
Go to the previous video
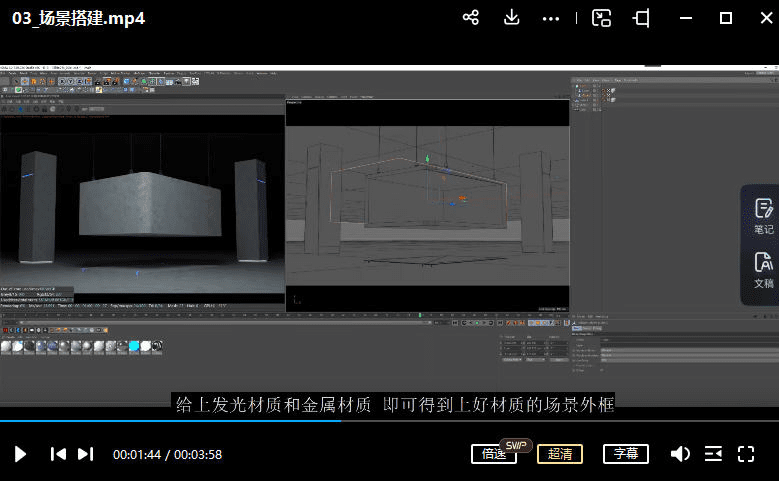58,454
